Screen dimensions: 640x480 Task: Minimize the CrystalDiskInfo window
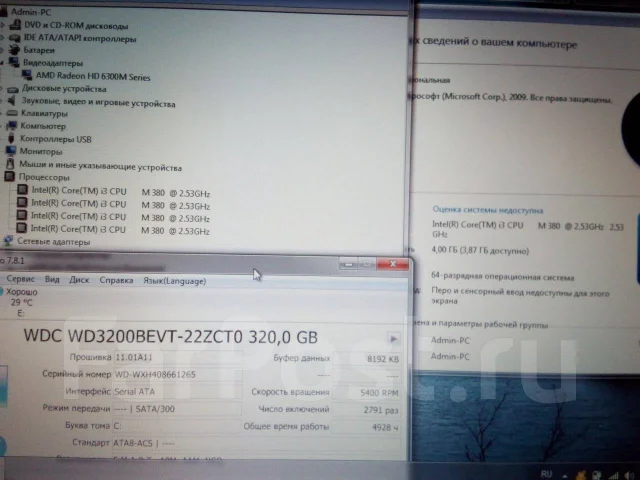tap(349, 264)
